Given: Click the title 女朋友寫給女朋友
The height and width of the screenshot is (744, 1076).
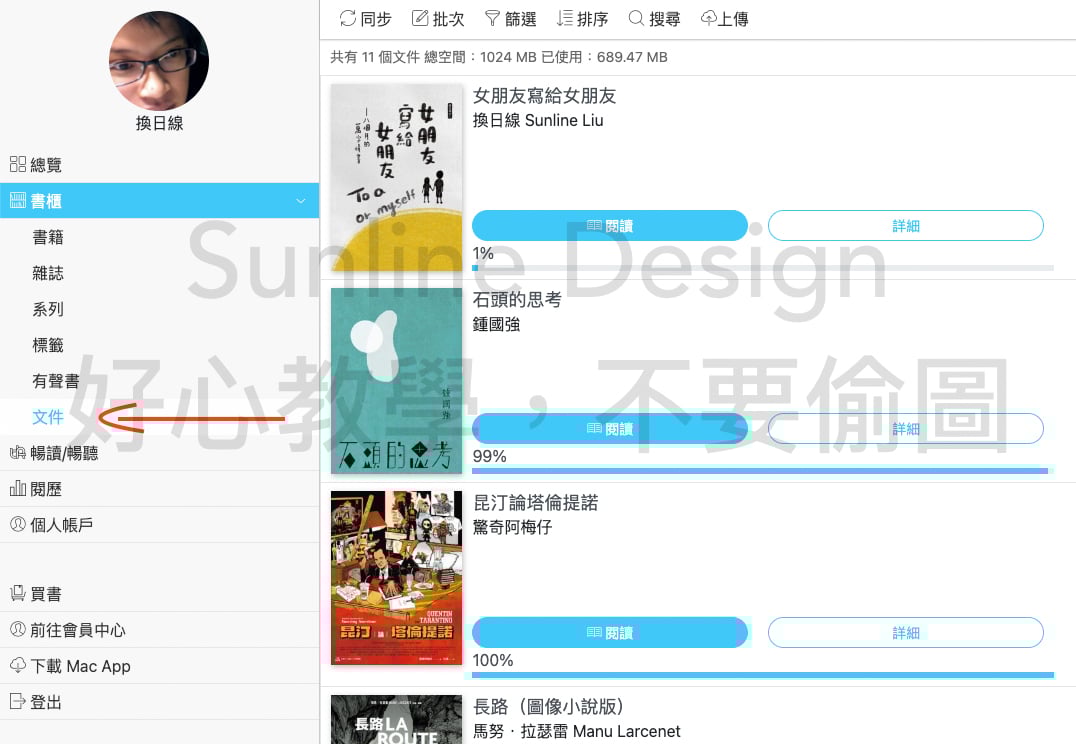Looking at the screenshot, I should [545, 96].
